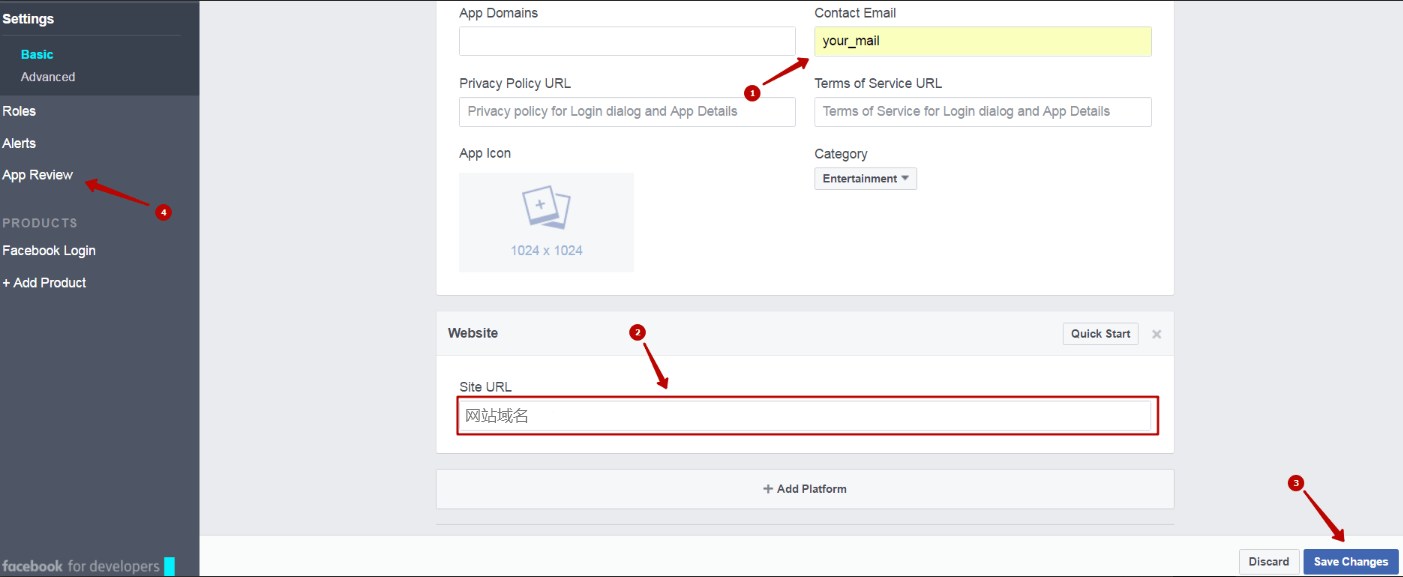Discard the changes
The width and height of the screenshot is (1403, 577).
[x=1269, y=562]
